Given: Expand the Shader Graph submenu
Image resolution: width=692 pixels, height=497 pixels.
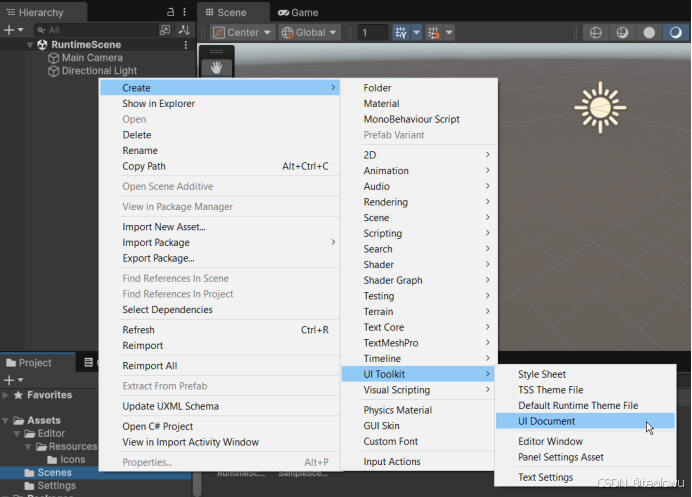Looking at the screenshot, I should click(x=418, y=280).
